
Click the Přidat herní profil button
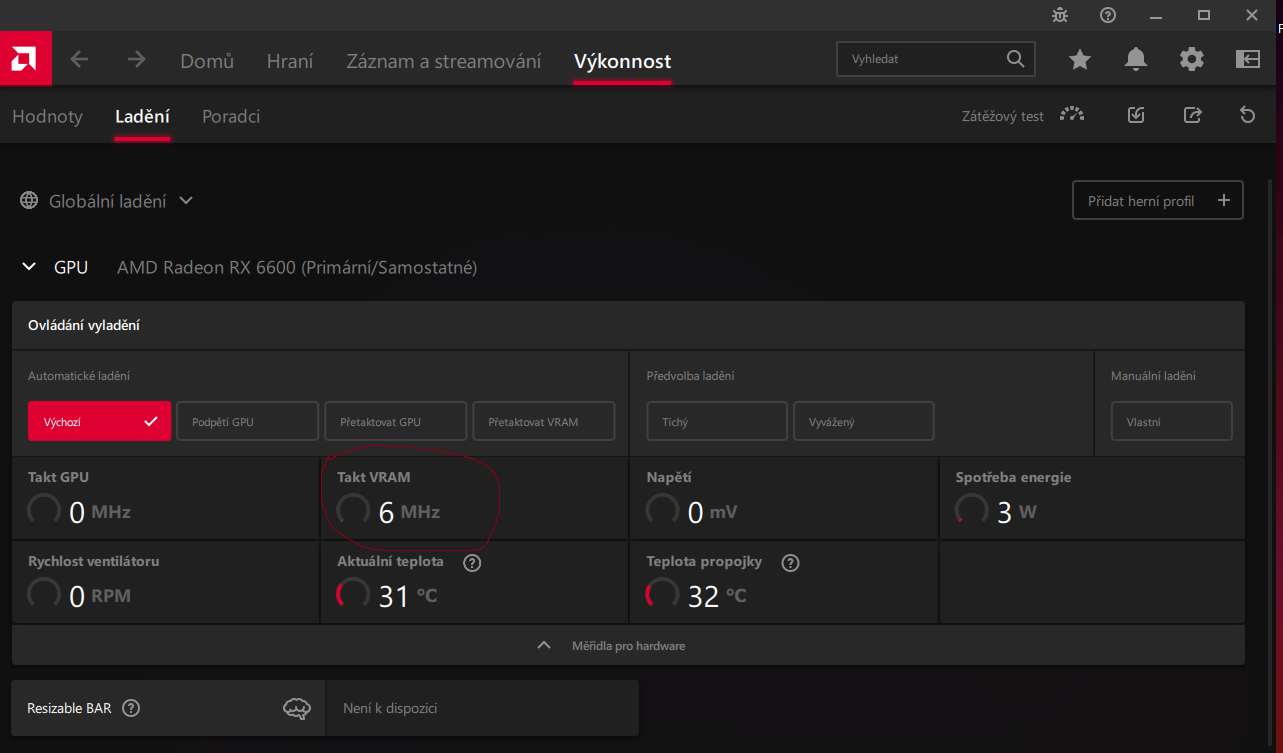point(1157,200)
